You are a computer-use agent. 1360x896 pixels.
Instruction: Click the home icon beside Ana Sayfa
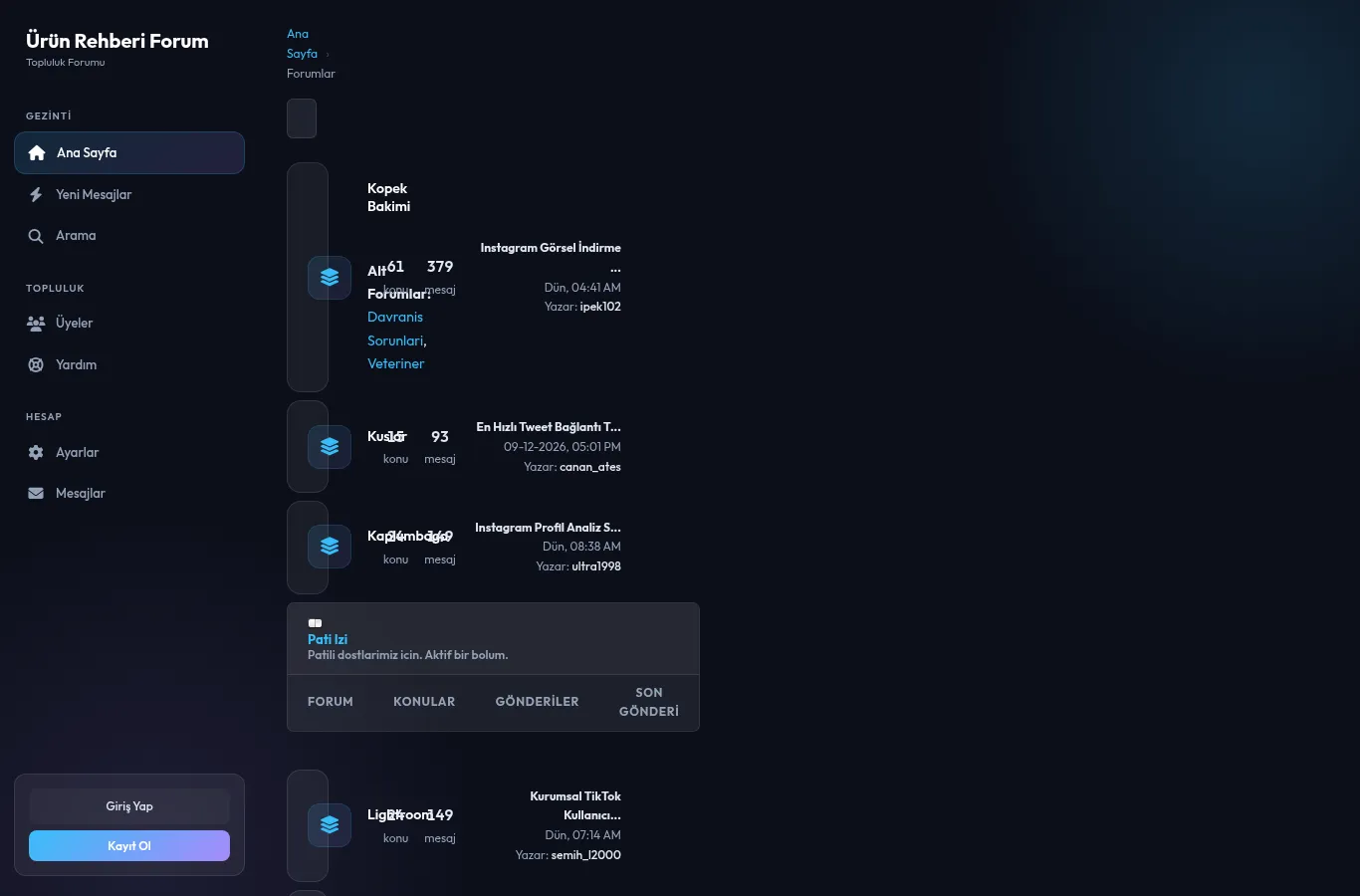[x=37, y=153]
